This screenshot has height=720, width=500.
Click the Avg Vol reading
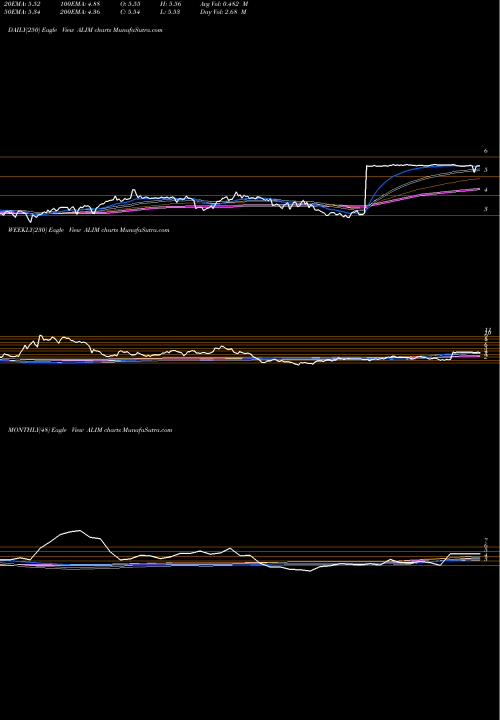click(224, 4)
